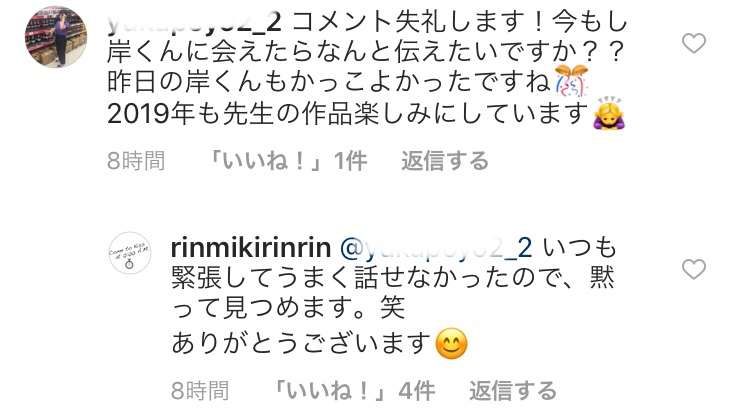Open the first commenter's round profile photo
Image resolution: width=750 pixels, height=410 pixels.
coord(56,37)
